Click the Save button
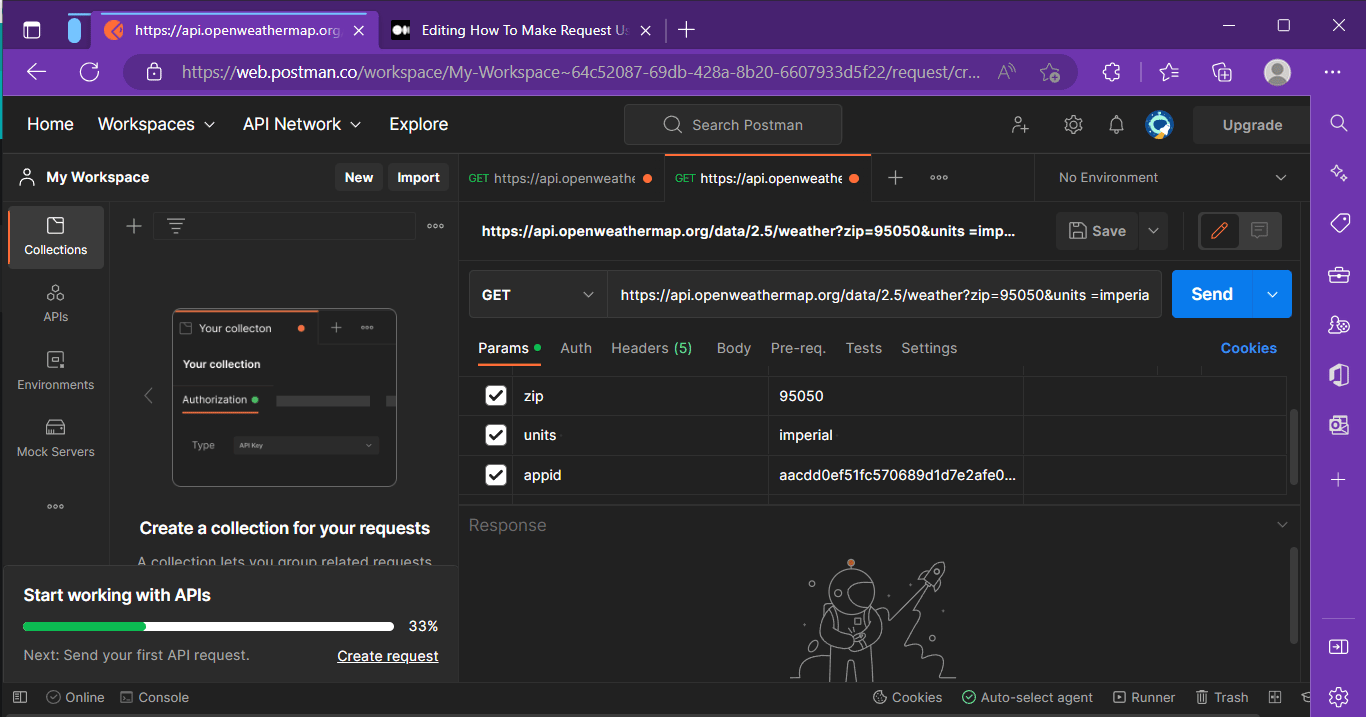Screen dimensions: 1366x717 point(1098,231)
